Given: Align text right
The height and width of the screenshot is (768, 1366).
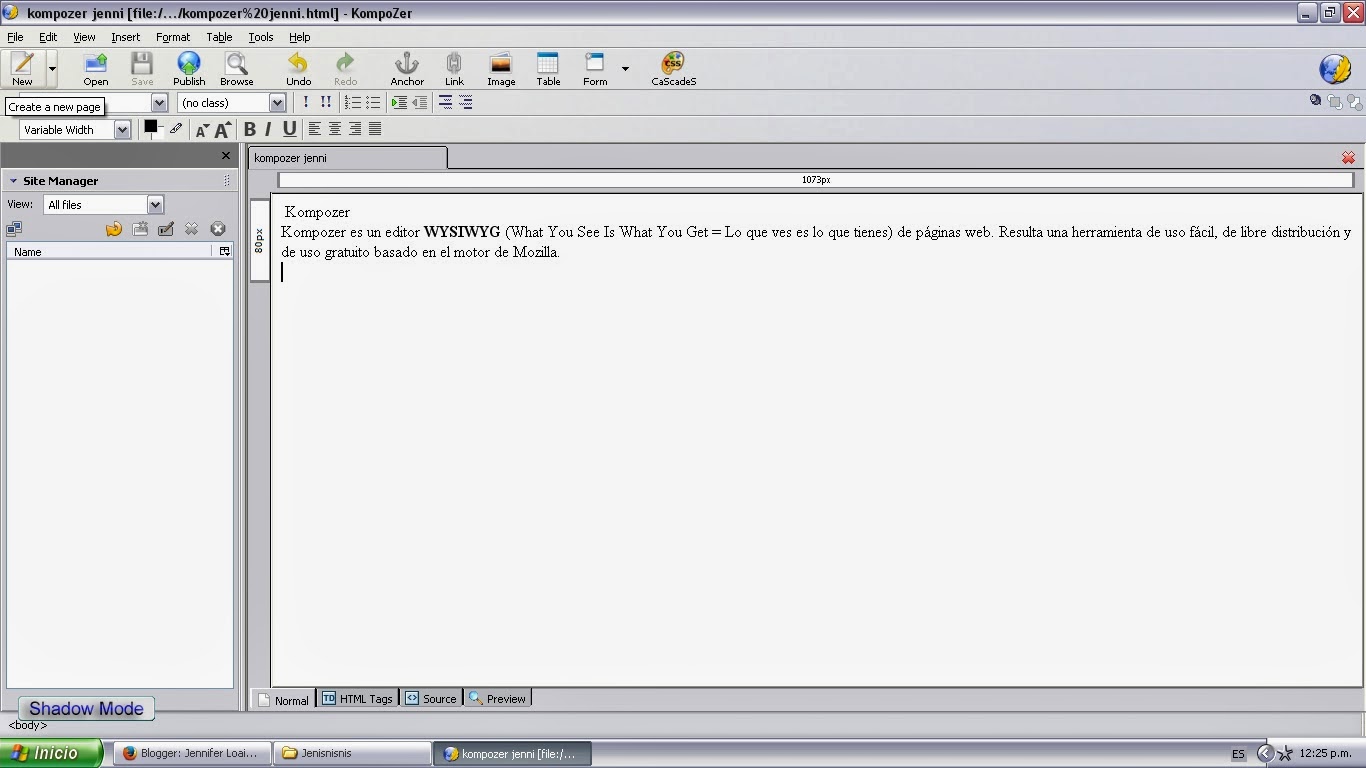Looking at the screenshot, I should 355,129.
